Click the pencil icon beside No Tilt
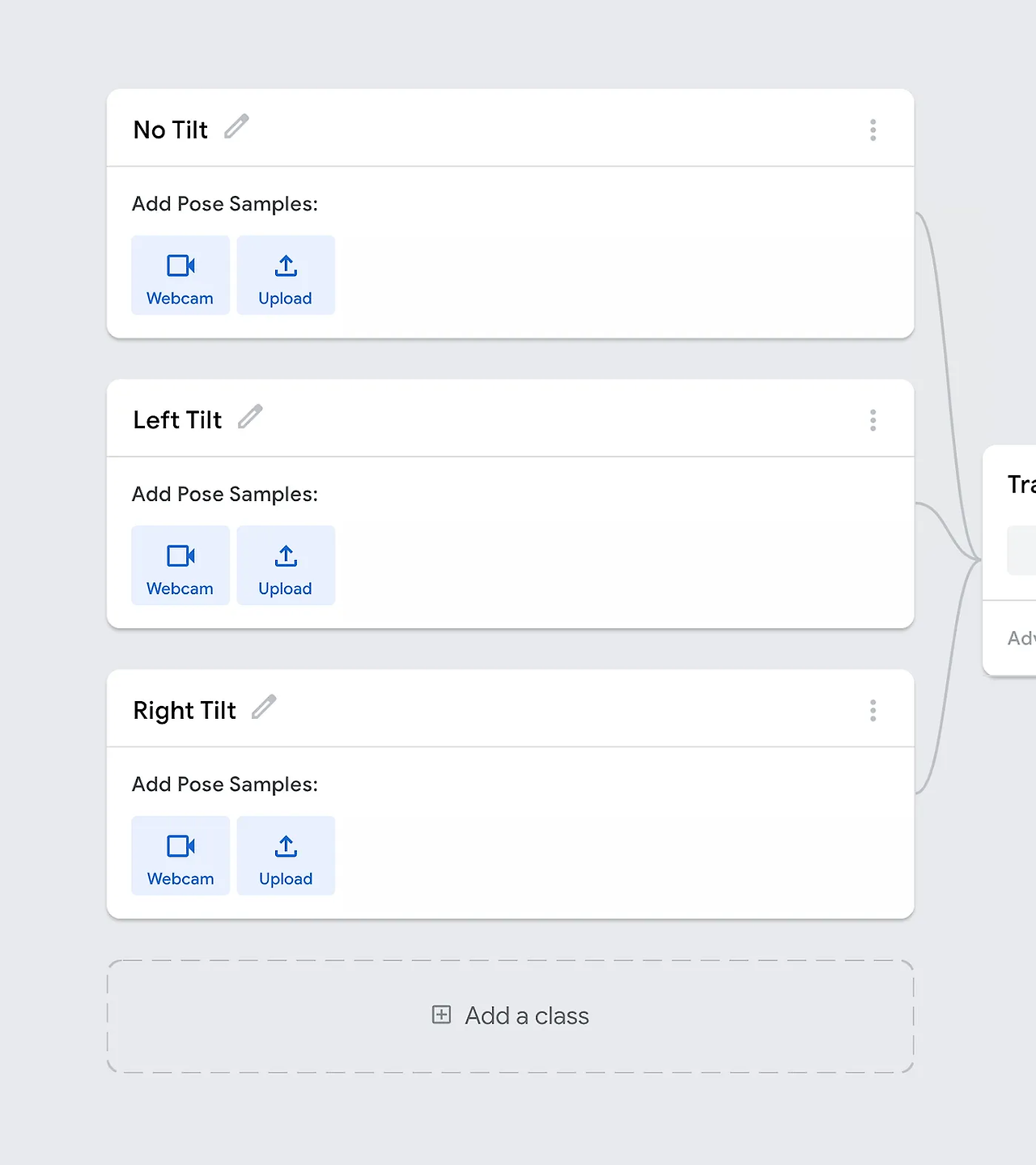Viewport: 1036px width, 1165px height. 236,126
